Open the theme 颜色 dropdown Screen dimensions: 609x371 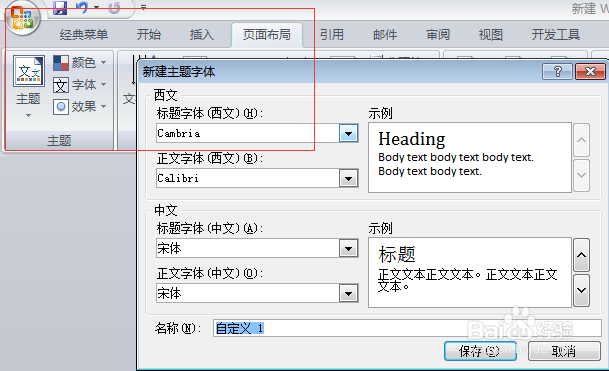pyautogui.click(x=80, y=62)
